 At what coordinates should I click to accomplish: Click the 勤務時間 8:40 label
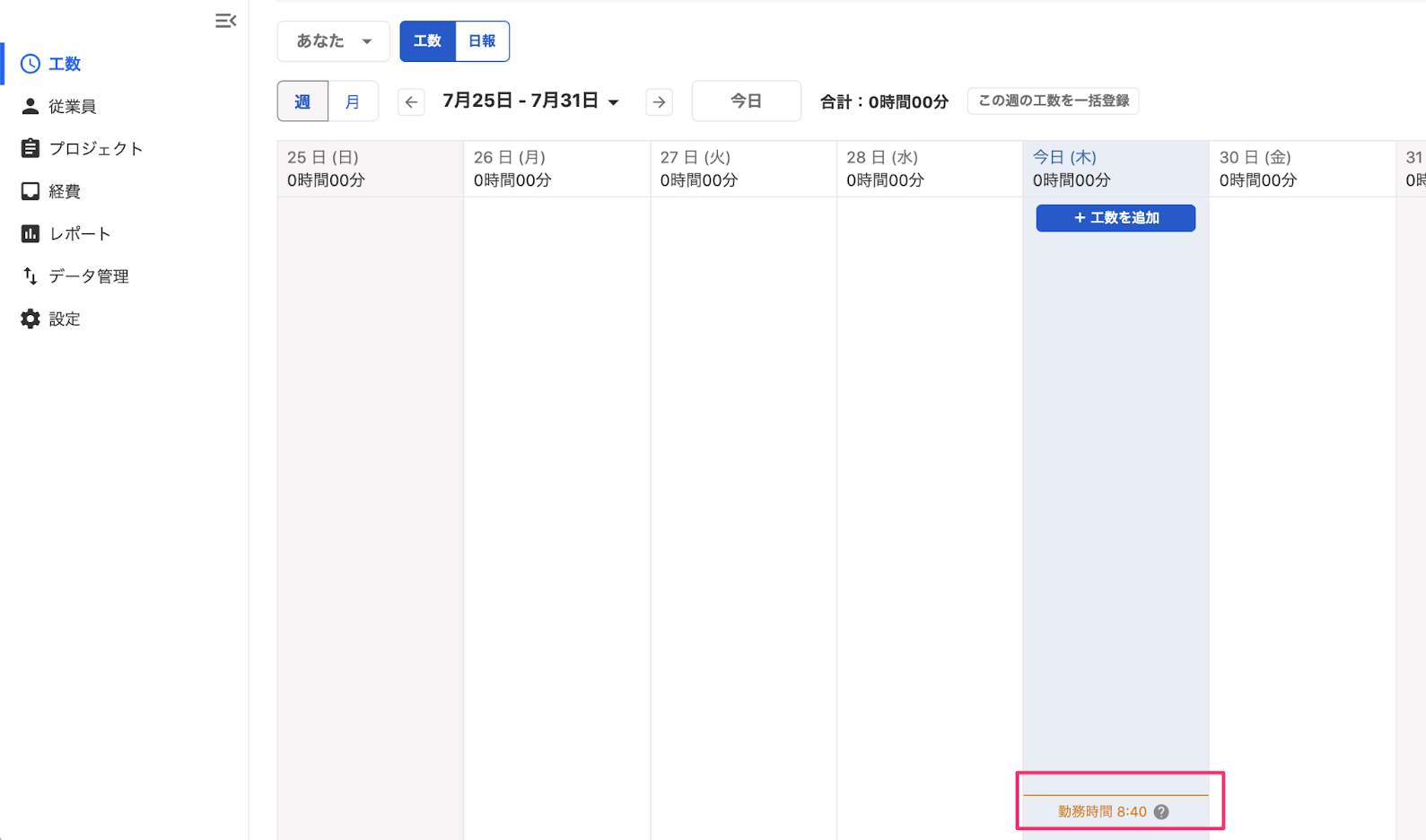pyautogui.click(x=1102, y=811)
